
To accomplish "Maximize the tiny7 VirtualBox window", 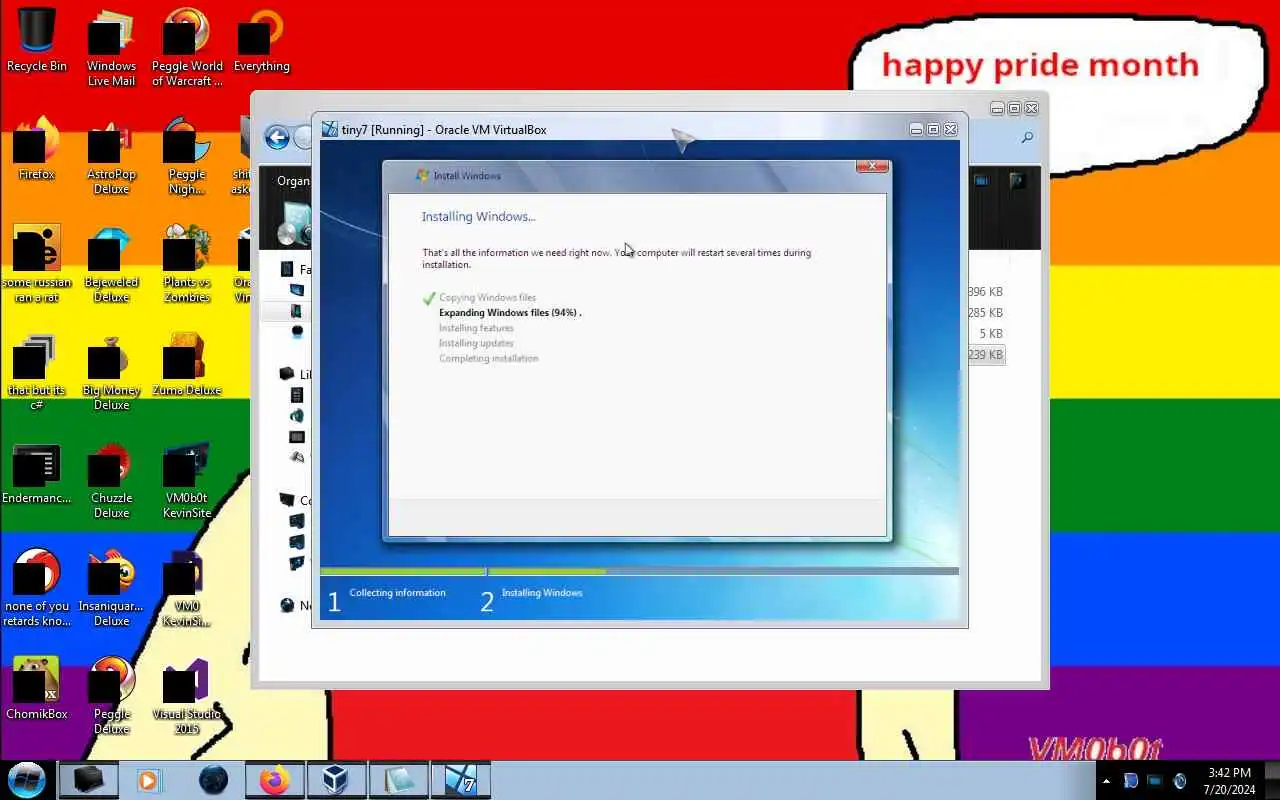I will click(x=933, y=130).
